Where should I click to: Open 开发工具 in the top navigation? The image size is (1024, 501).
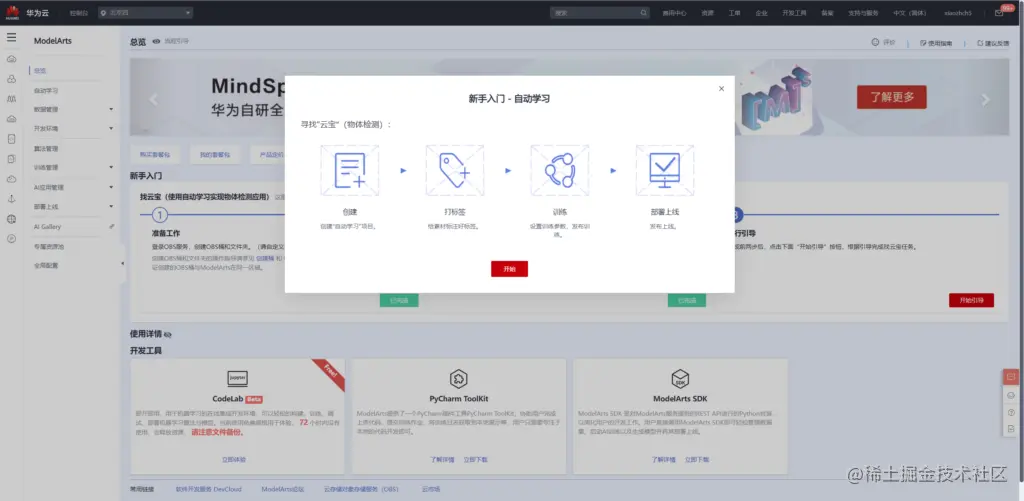(795, 13)
